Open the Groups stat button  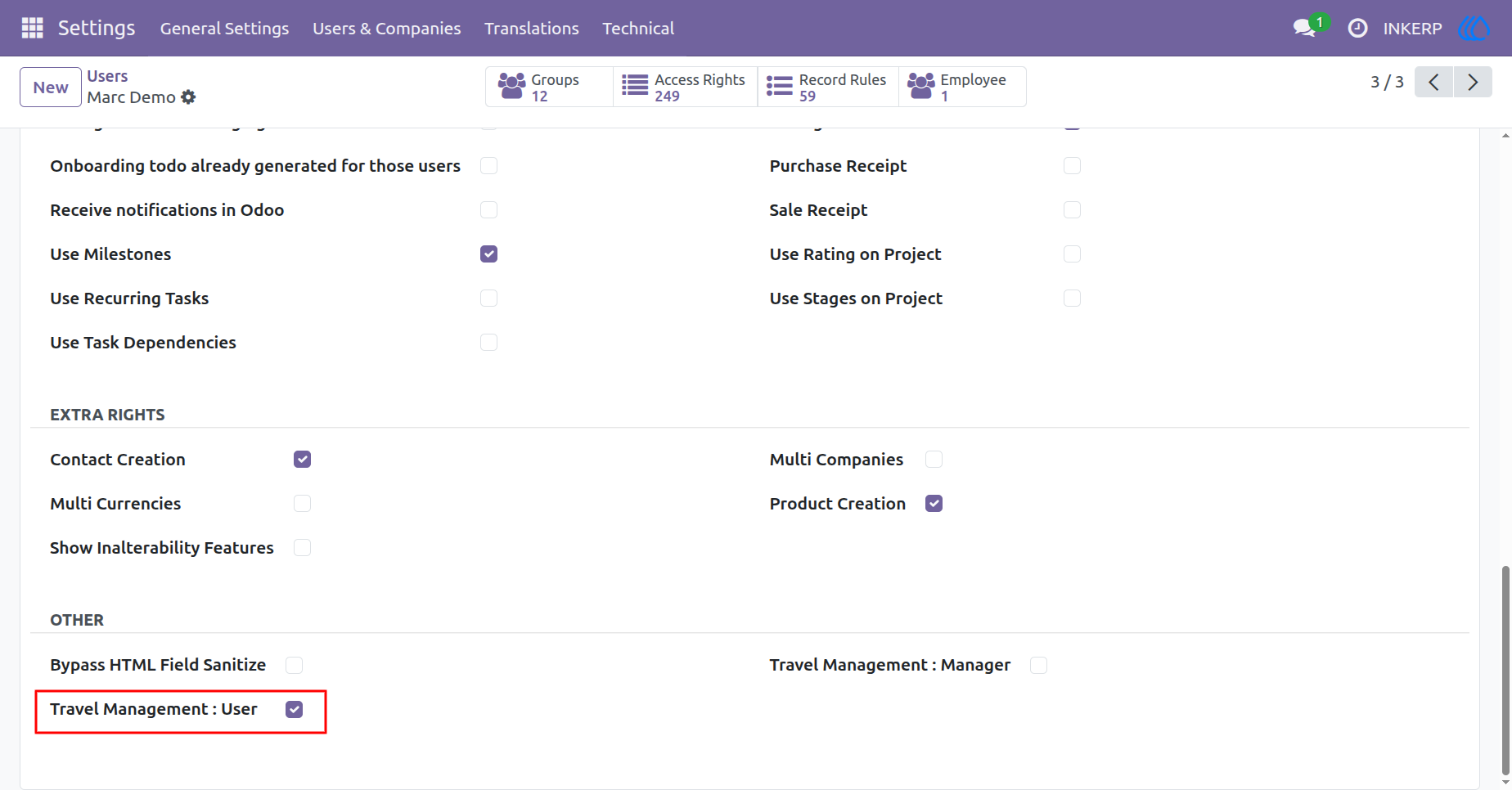(549, 87)
